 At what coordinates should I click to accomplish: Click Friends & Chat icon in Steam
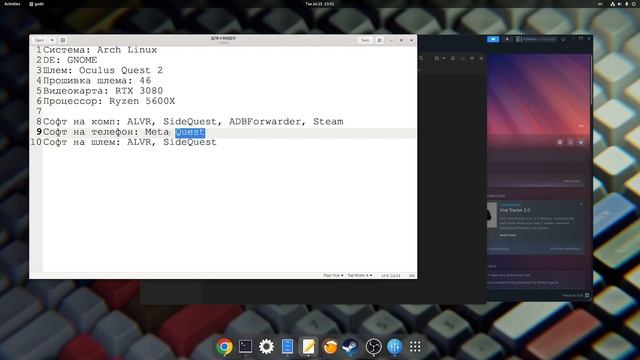pyautogui.click(x=587, y=295)
